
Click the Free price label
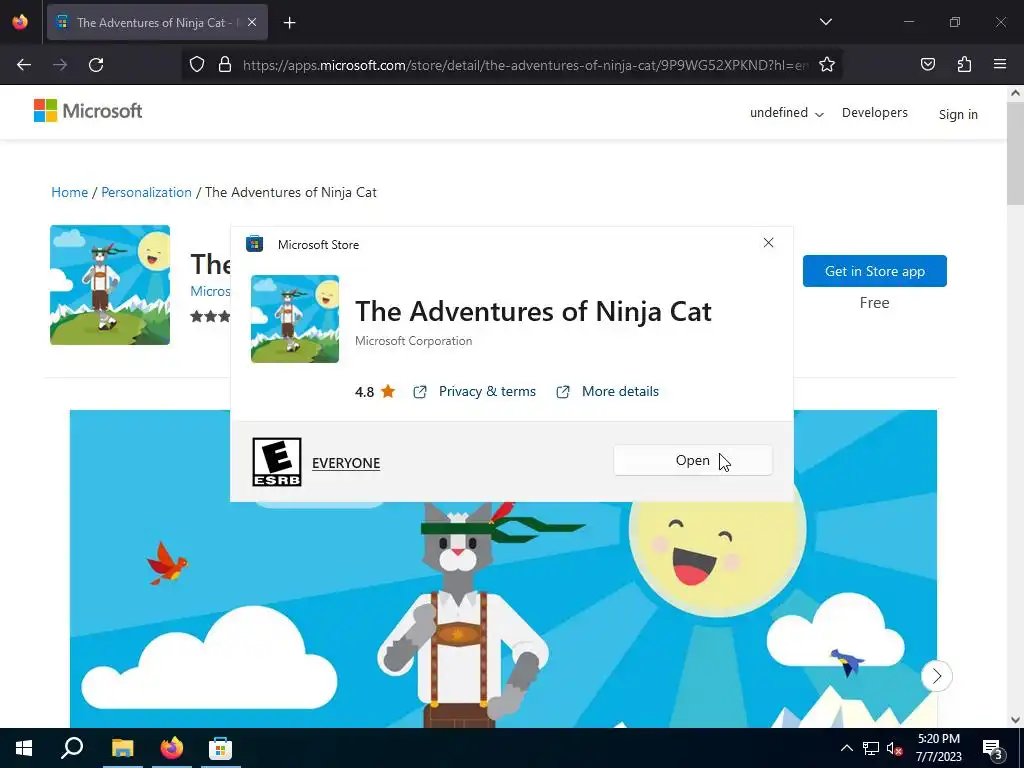(x=874, y=303)
